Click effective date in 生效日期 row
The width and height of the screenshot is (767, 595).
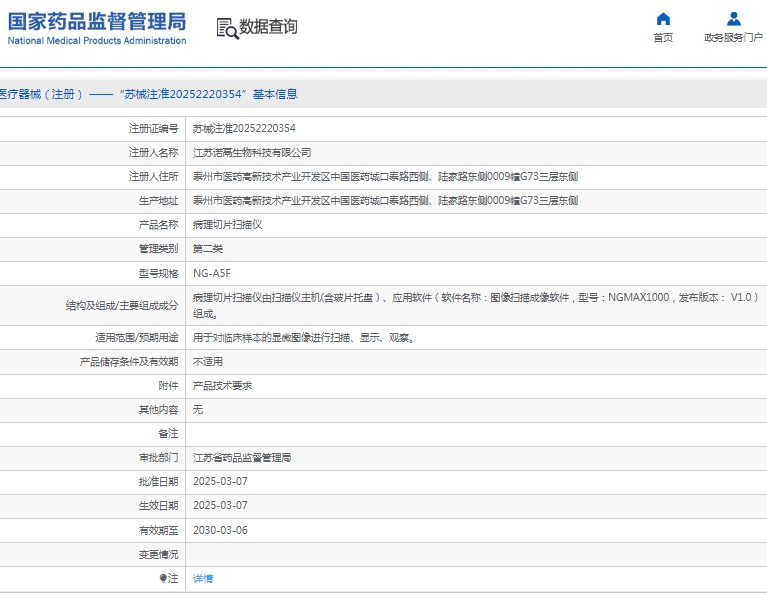220,505
